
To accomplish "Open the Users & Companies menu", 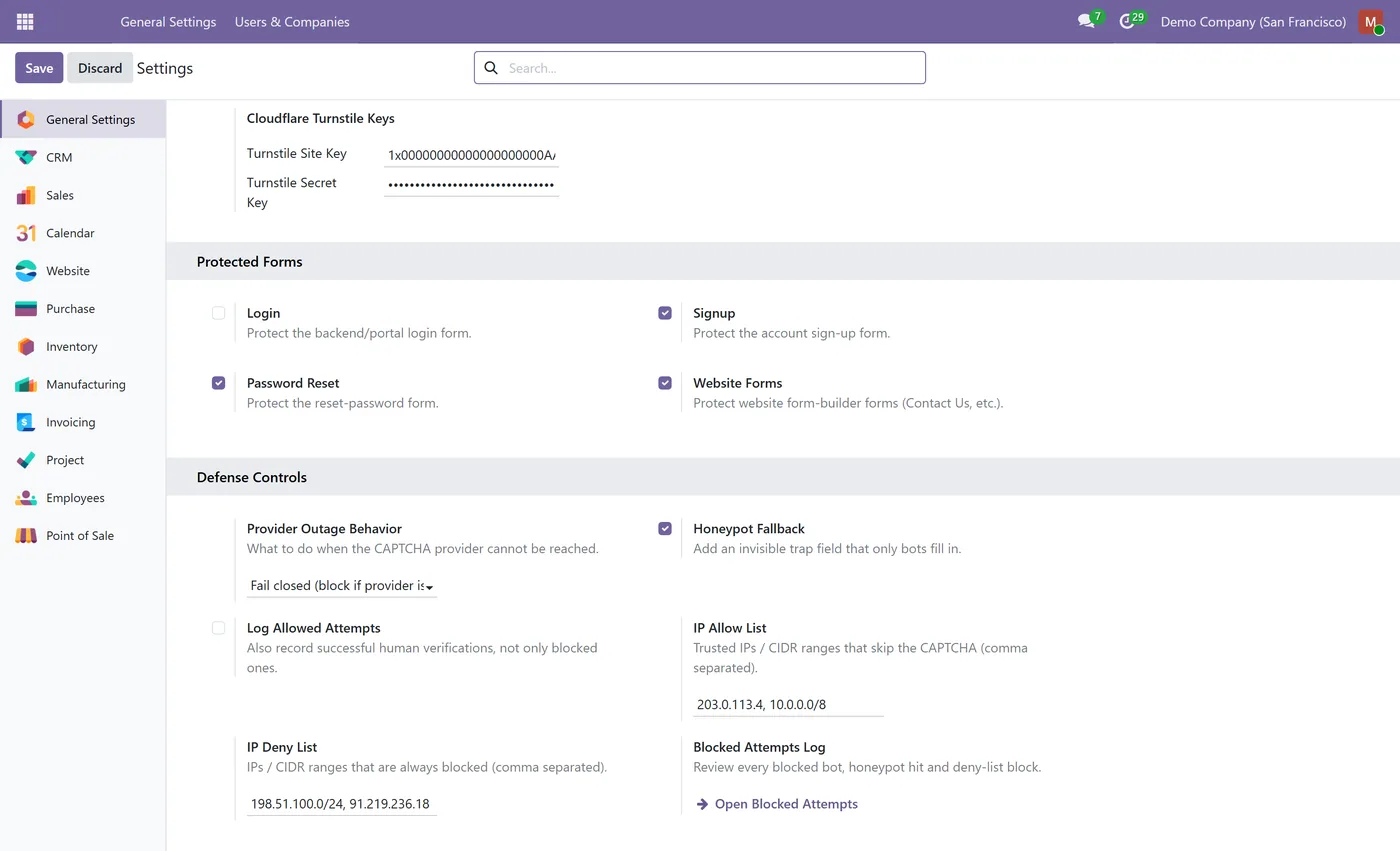I will [292, 22].
